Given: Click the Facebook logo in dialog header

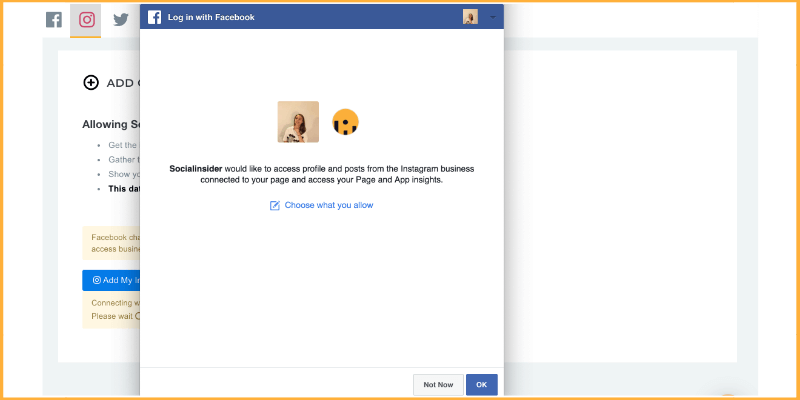Looking at the screenshot, I should point(155,17).
